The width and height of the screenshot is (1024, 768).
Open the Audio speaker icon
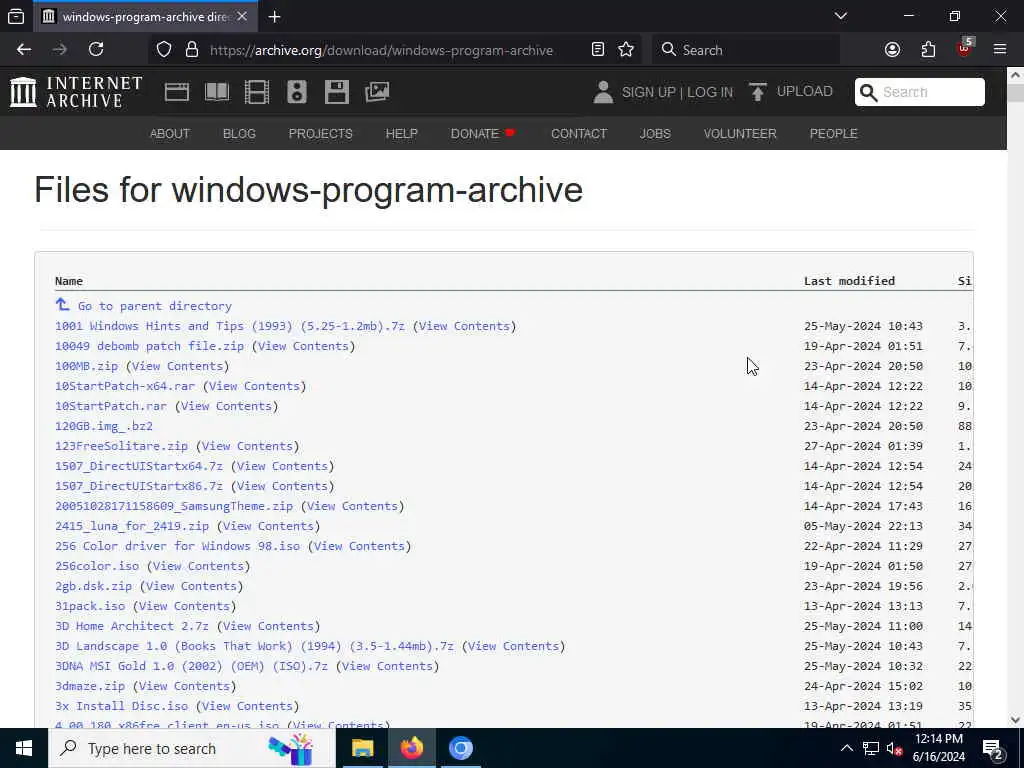296,92
